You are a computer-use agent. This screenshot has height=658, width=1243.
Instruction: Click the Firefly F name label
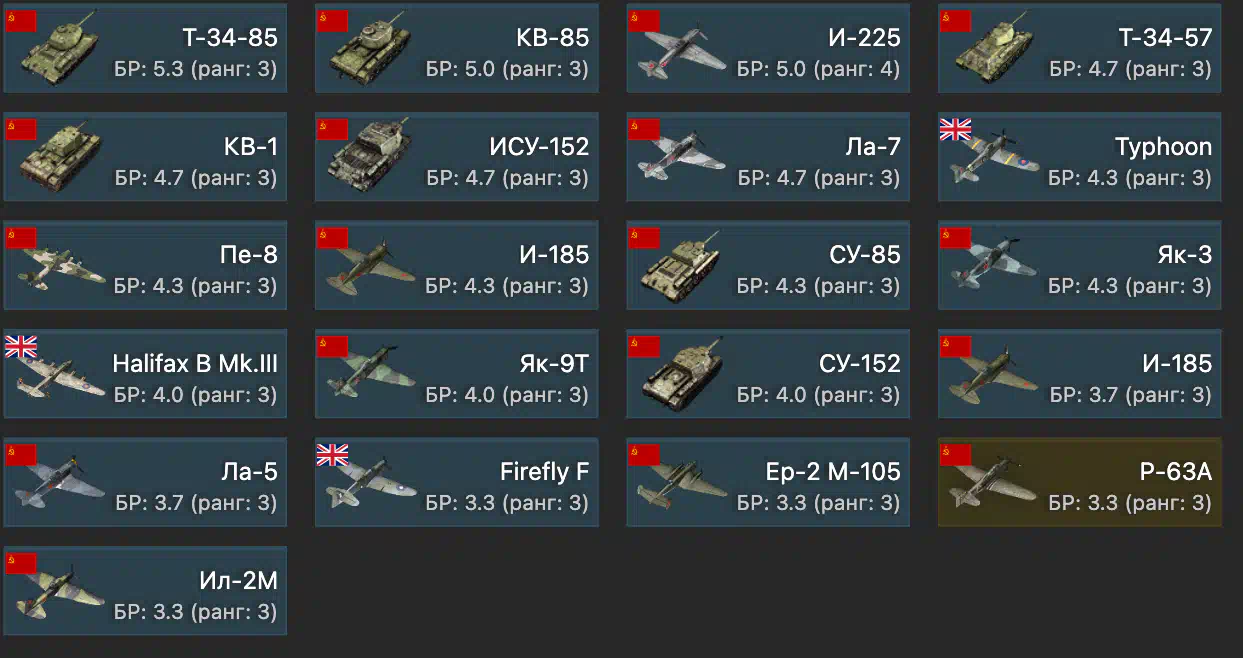pos(545,471)
